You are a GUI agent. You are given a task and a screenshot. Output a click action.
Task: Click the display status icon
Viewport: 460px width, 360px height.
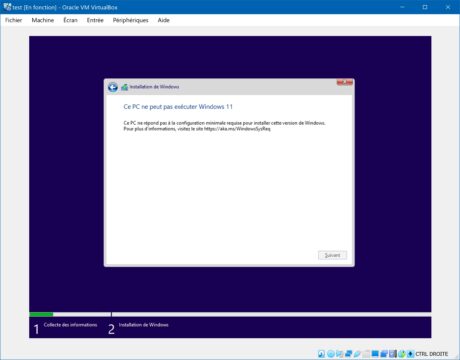[x=375, y=354]
